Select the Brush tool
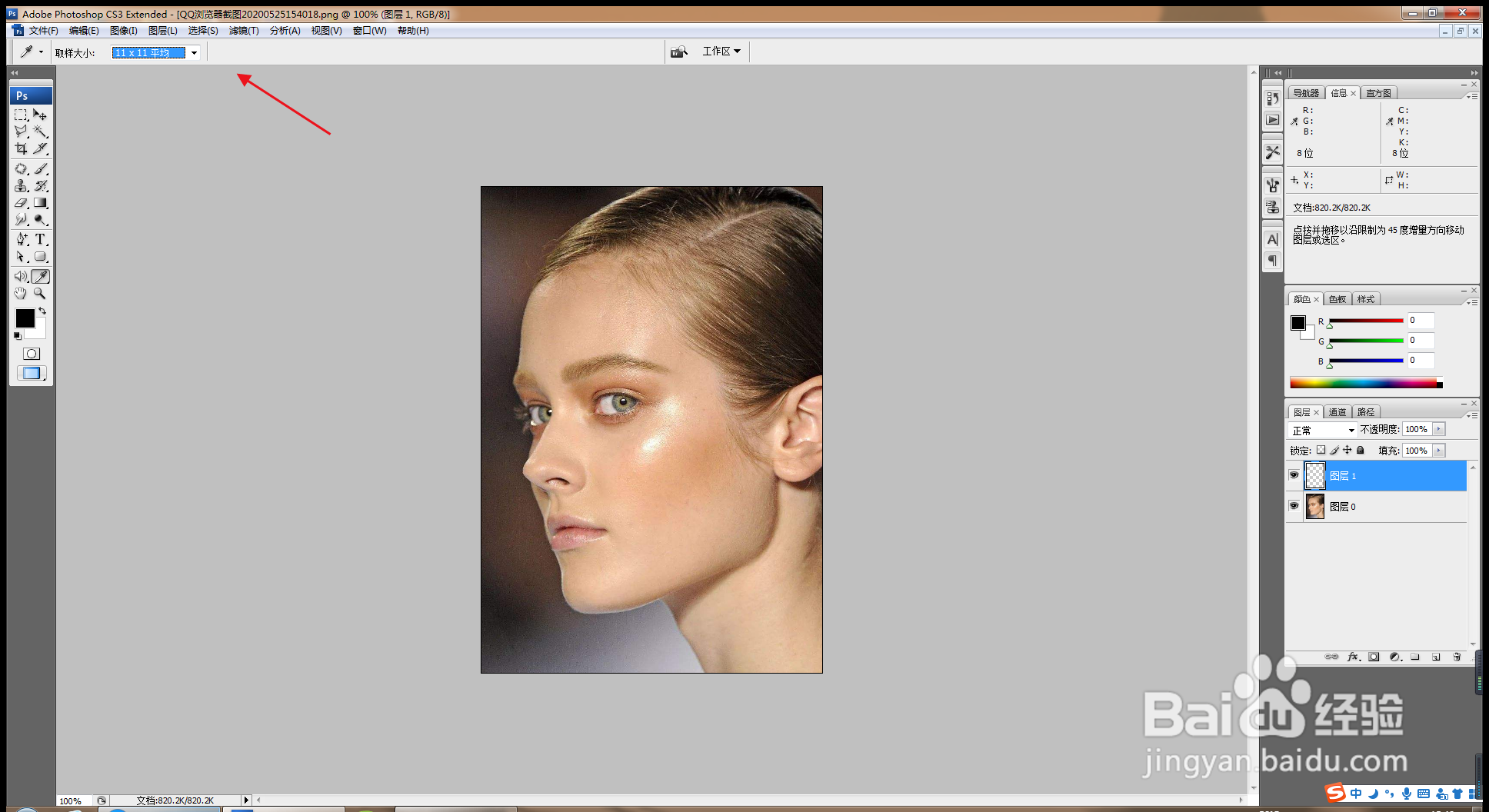This screenshot has height=812, width=1489. [x=41, y=168]
